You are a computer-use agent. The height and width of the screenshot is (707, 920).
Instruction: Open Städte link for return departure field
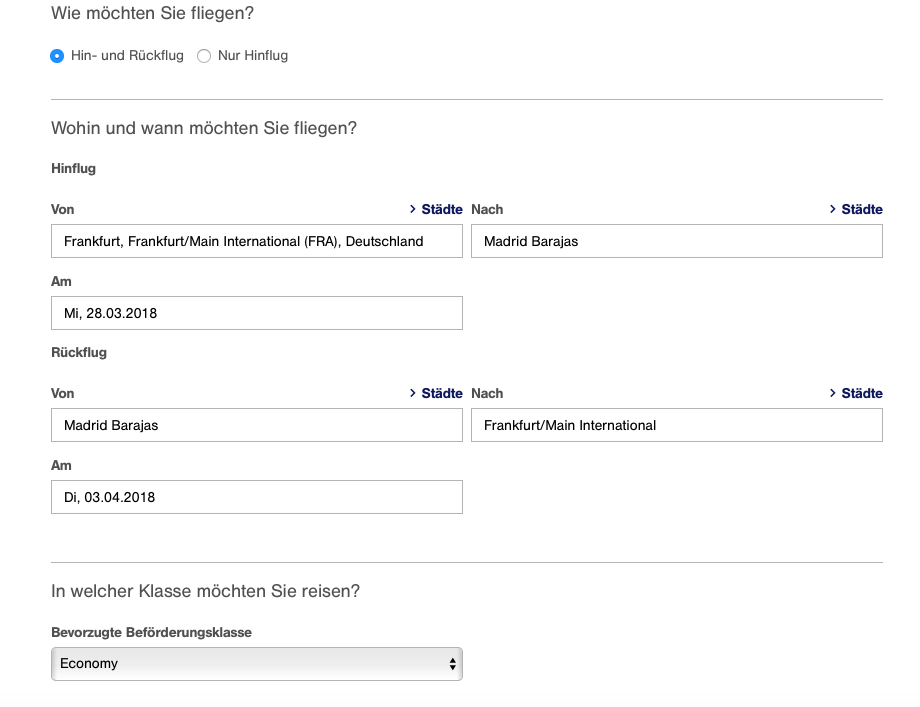coord(442,393)
